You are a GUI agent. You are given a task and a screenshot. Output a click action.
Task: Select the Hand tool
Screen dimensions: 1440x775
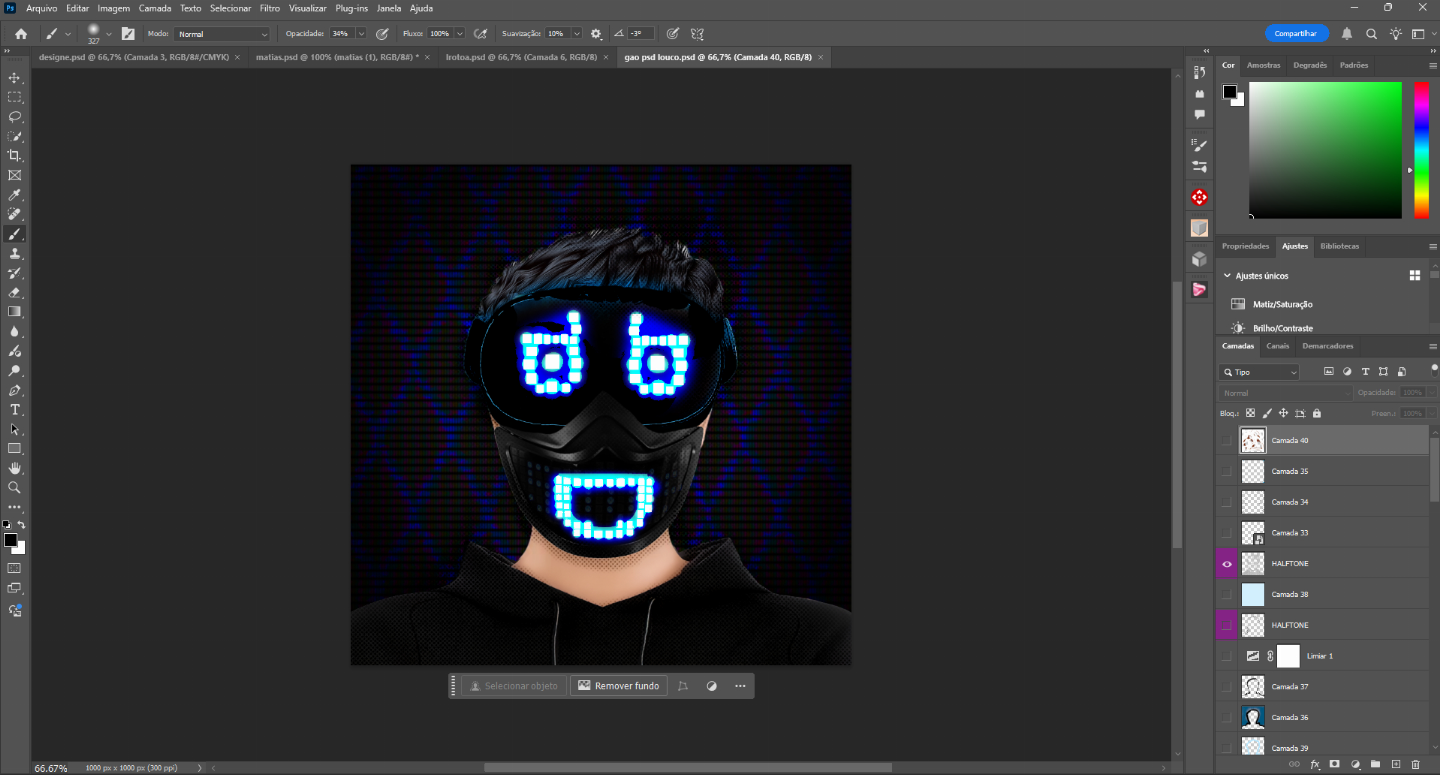(x=15, y=468)
